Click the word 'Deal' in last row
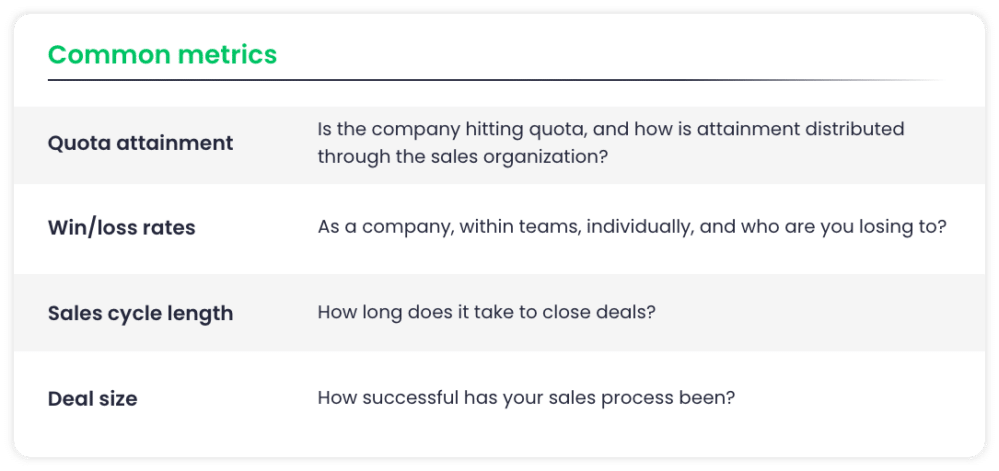The width and height of the screenshot is (999, 471). [68, 399]
